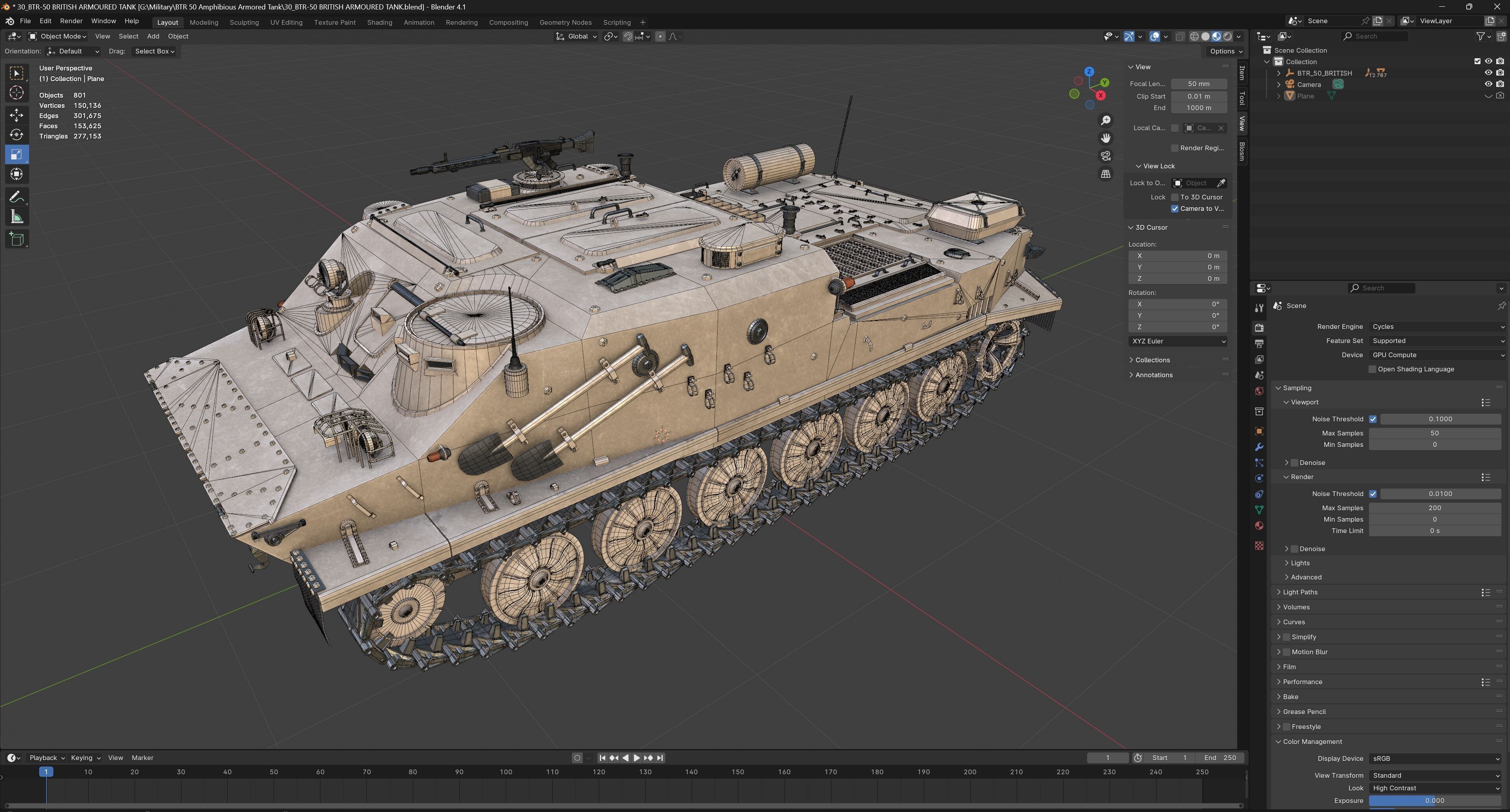Viewport: 1510px width, 812px height.
Task: Select the 3D Cursor tool
Action: click(x=17, y=92)
